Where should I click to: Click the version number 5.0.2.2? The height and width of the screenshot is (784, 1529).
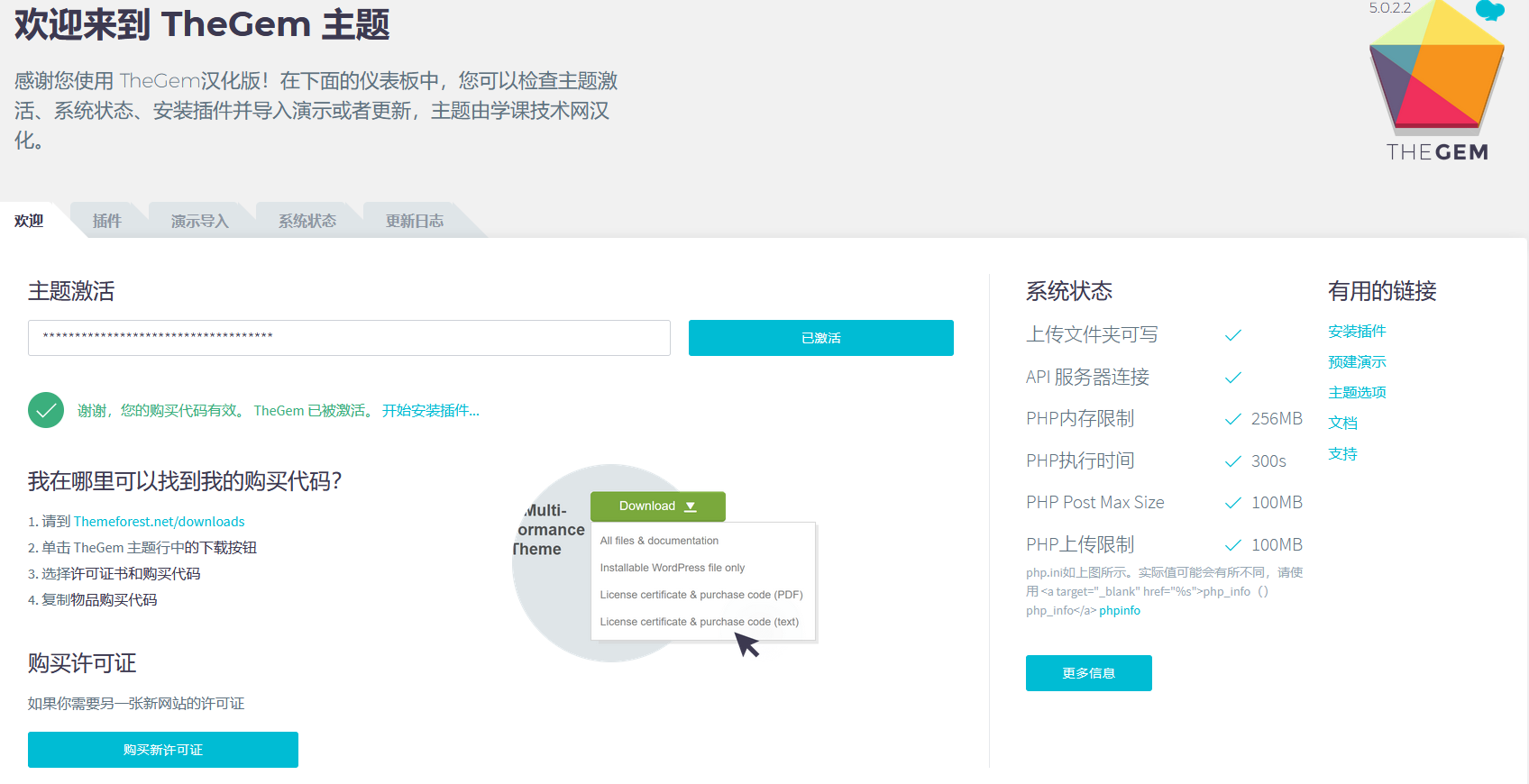[1389, 8]
